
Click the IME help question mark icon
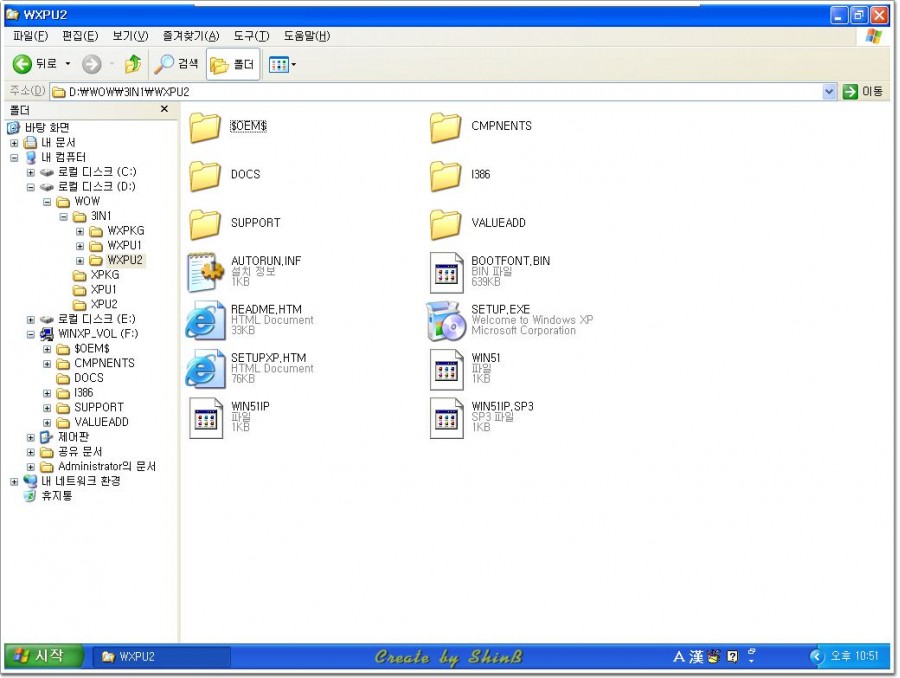(732, 657)
